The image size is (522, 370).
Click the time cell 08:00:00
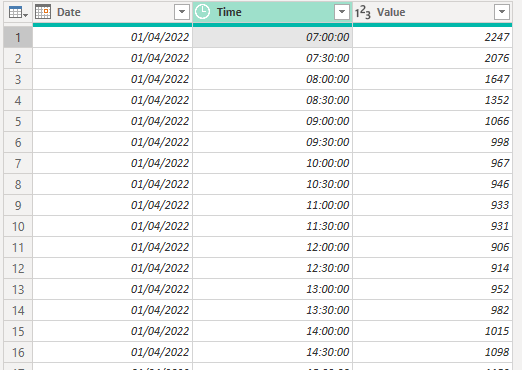(x=272, y=79)
